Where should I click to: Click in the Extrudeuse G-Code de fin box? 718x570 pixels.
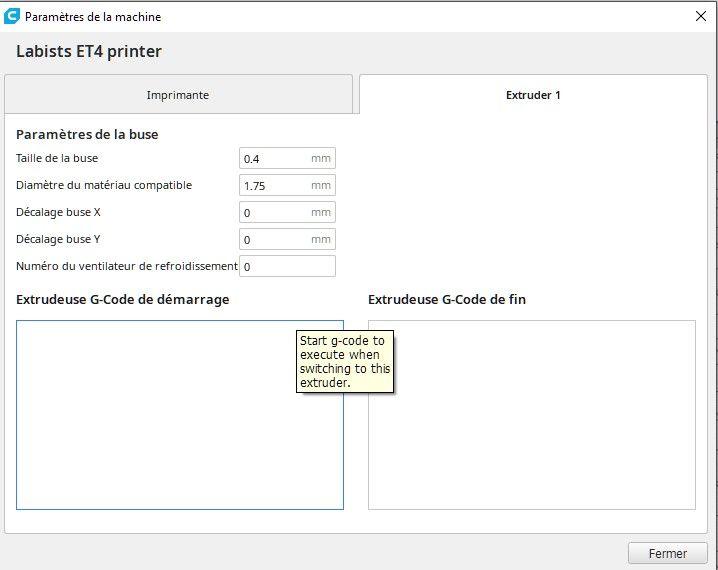point(532,415)
